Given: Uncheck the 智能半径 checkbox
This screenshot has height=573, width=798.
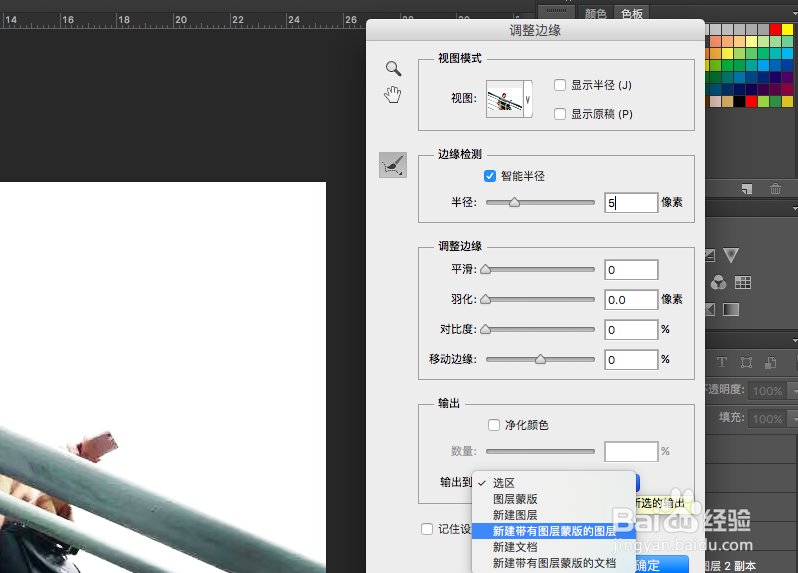Looking at the screenshot, I should [490, 176].
